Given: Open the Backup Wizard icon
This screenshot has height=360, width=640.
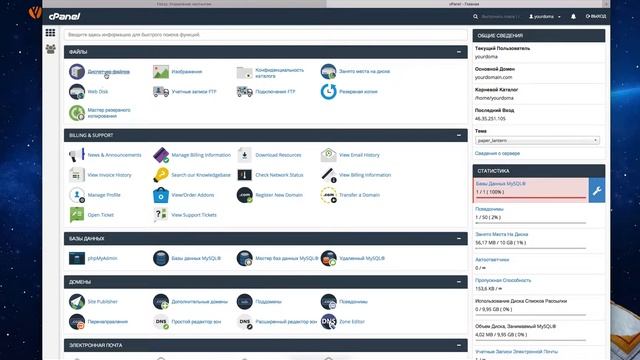Looking at the screenshot, I should (x=77, y=113).
